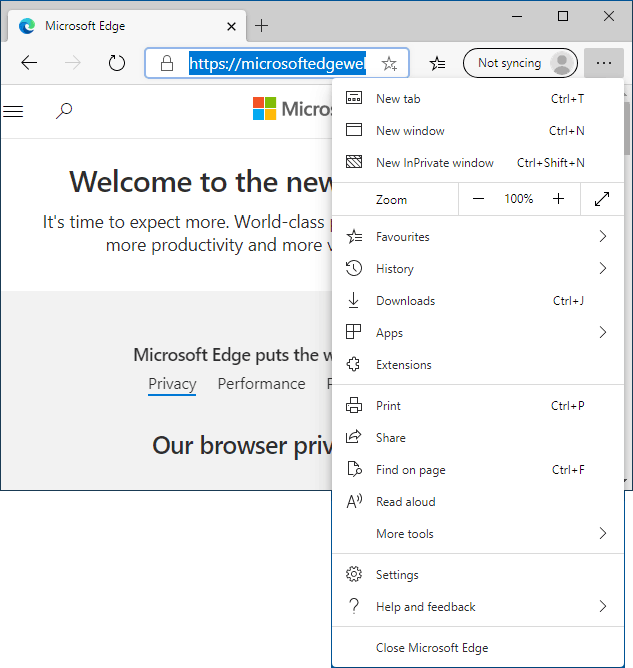Click the Find on page icon

coord(354,469)
